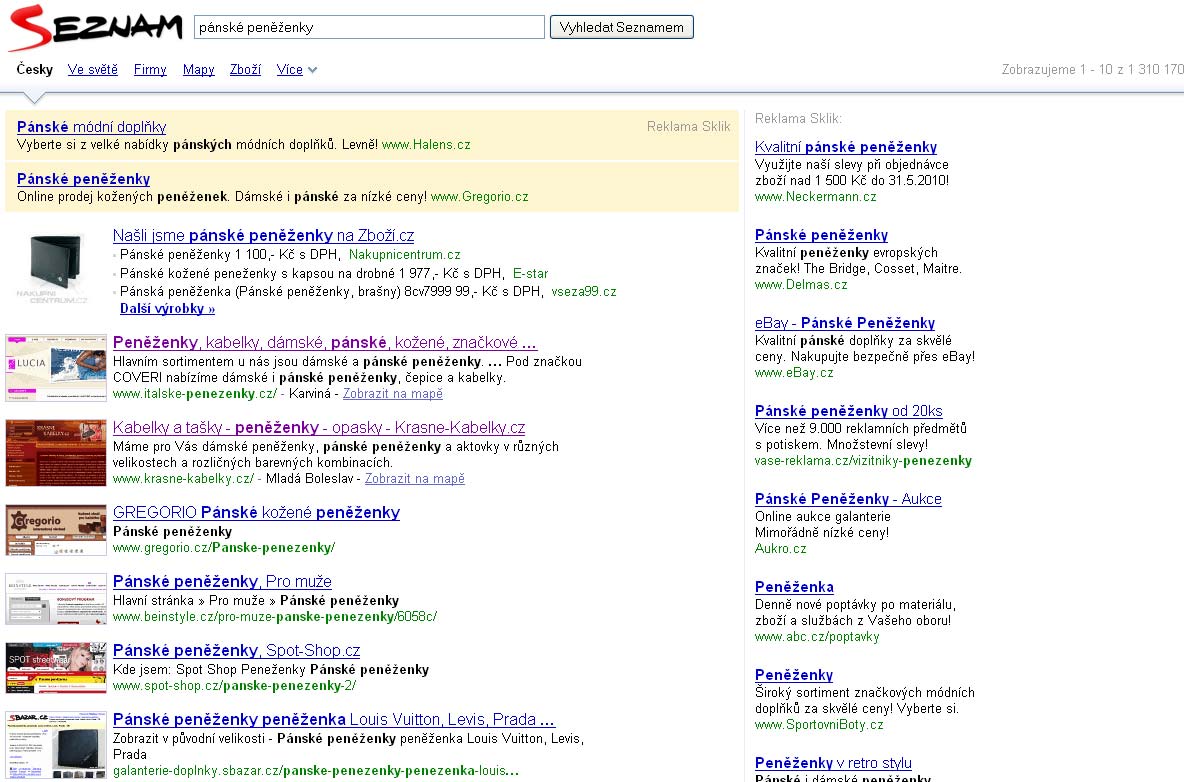The width and height of the screenshot is (1184, 782).
Task: Open the Pánské módní doplňky ad link
Action: 91,127
